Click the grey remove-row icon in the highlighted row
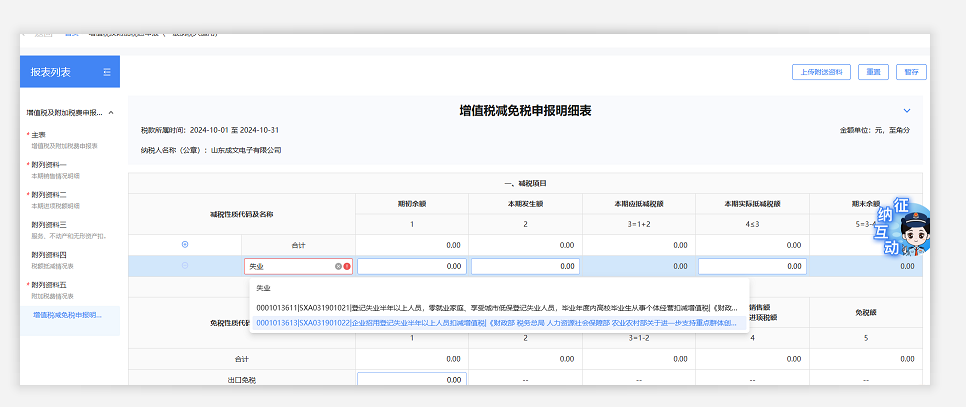 pyautogui.click(x=184, y=266)
